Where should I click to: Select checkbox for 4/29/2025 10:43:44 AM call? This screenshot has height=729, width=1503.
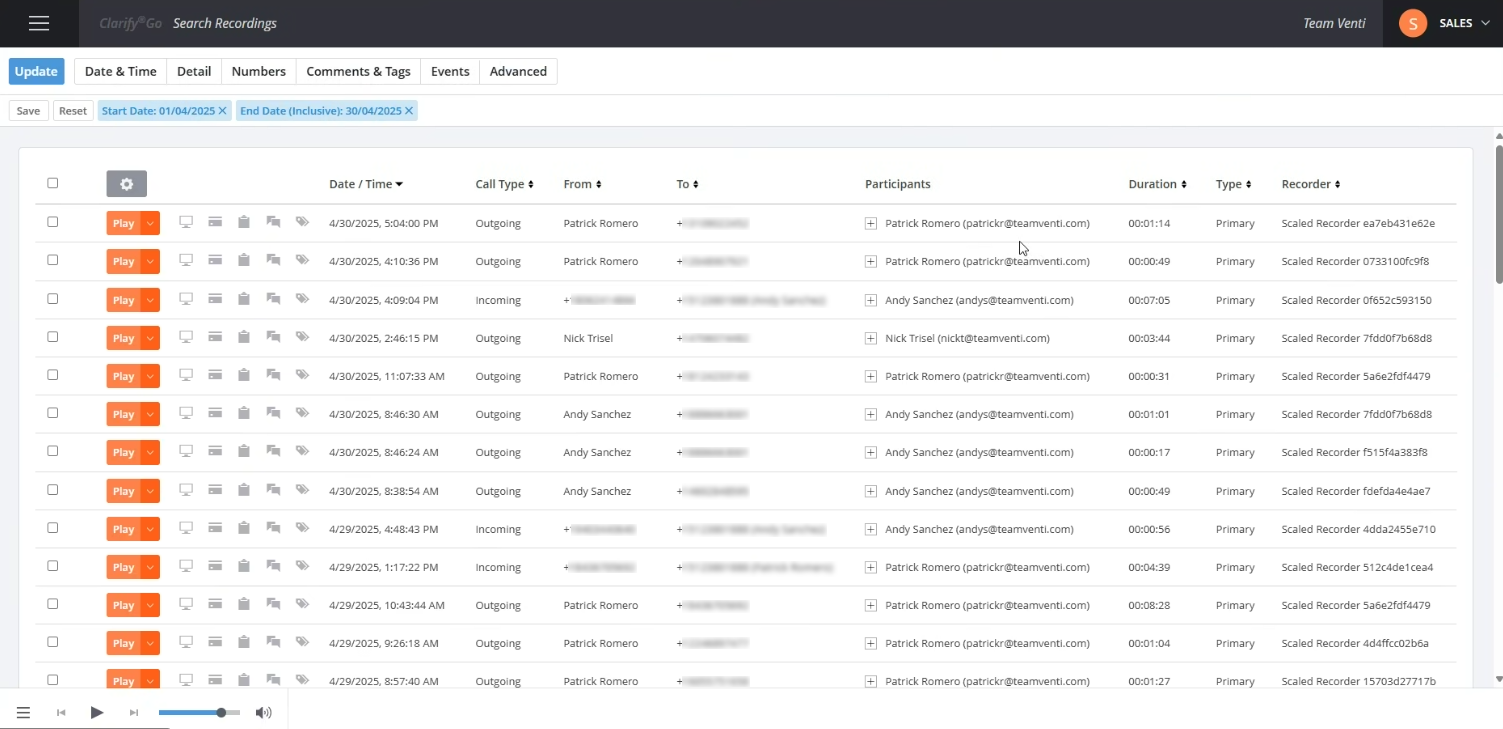tap(53, 604)
